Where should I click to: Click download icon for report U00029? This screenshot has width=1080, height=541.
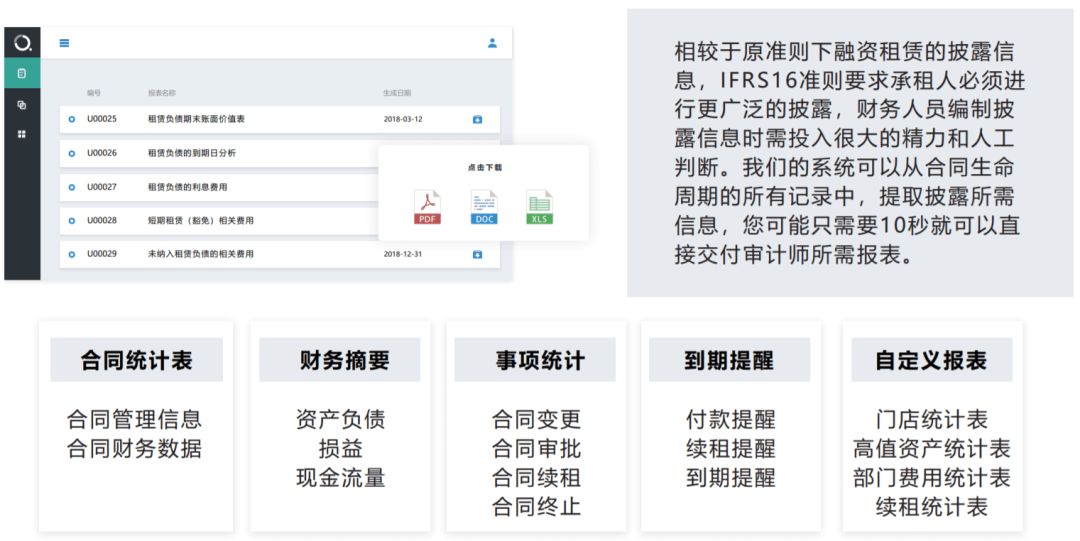coord(477,254)
